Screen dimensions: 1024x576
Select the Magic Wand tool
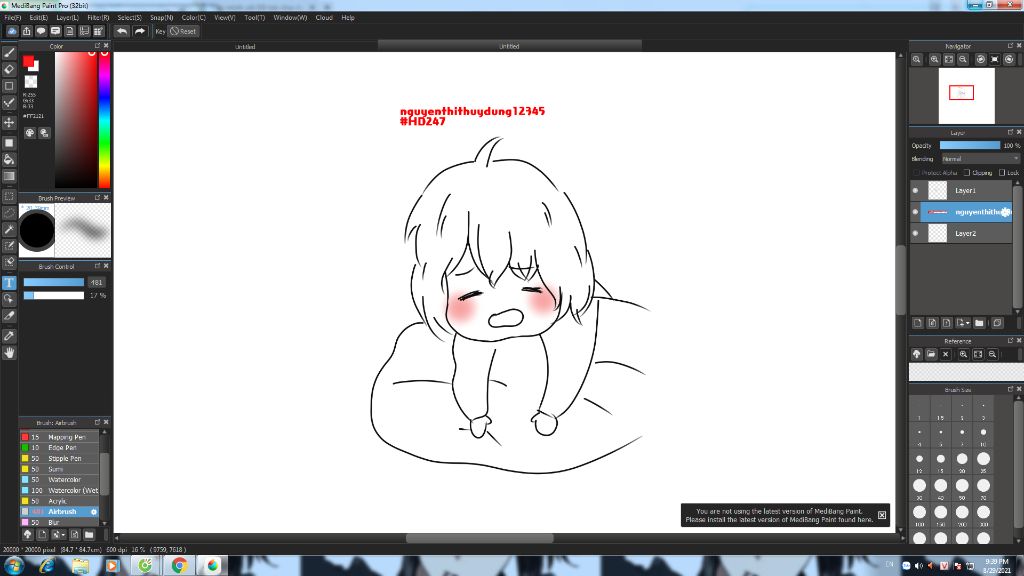[x=9, y=229]
